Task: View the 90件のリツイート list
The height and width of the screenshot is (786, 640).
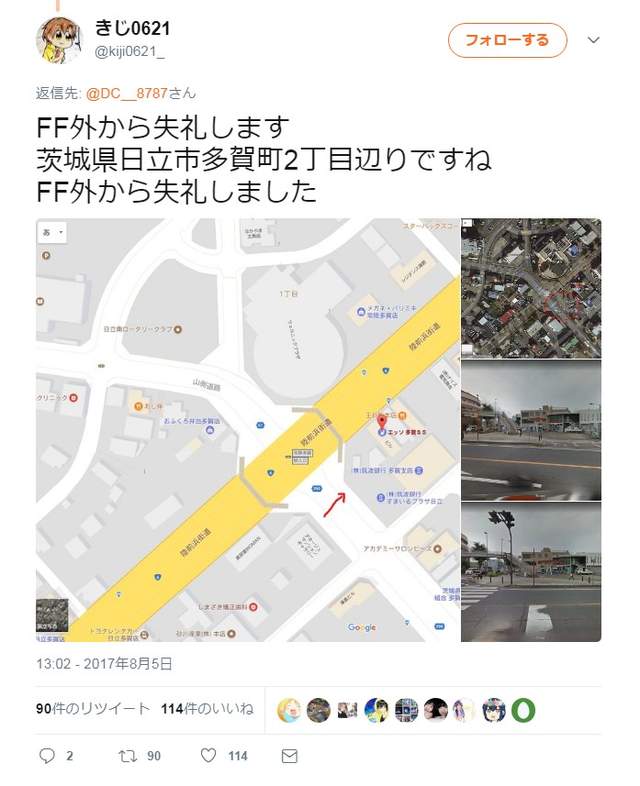Action: point(93,709)
